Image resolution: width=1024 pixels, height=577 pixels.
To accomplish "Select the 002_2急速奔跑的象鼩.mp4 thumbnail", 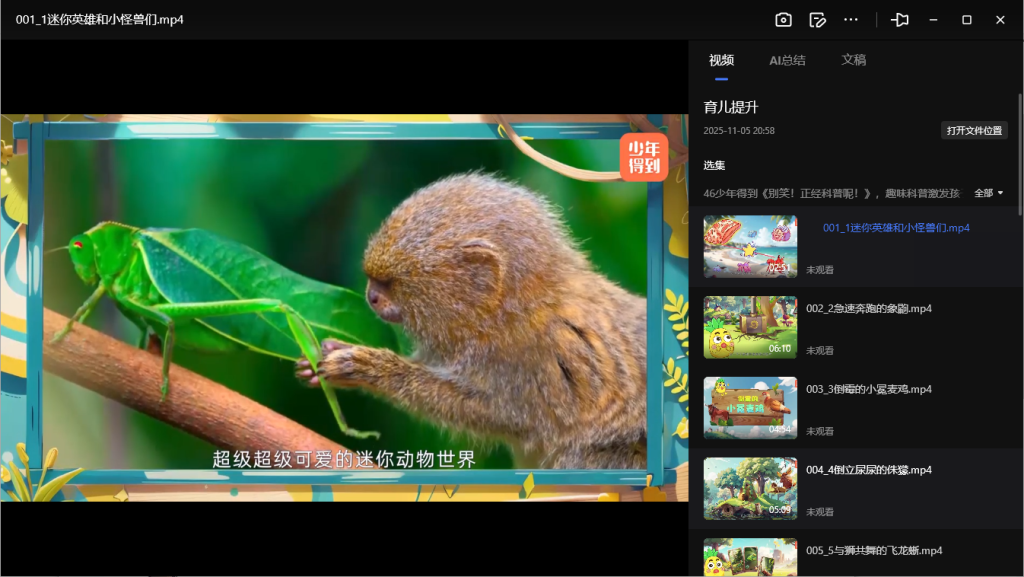I will (x=750, y=327).
